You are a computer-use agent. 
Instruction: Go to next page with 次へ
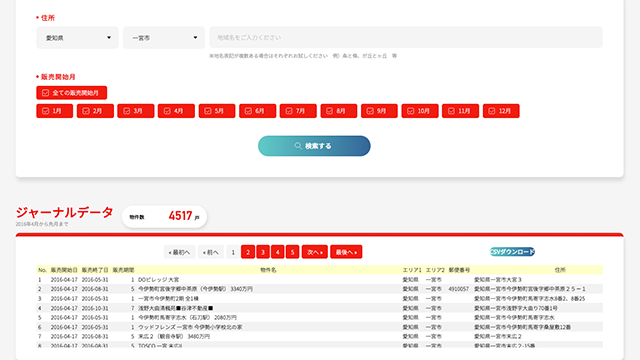315,252
